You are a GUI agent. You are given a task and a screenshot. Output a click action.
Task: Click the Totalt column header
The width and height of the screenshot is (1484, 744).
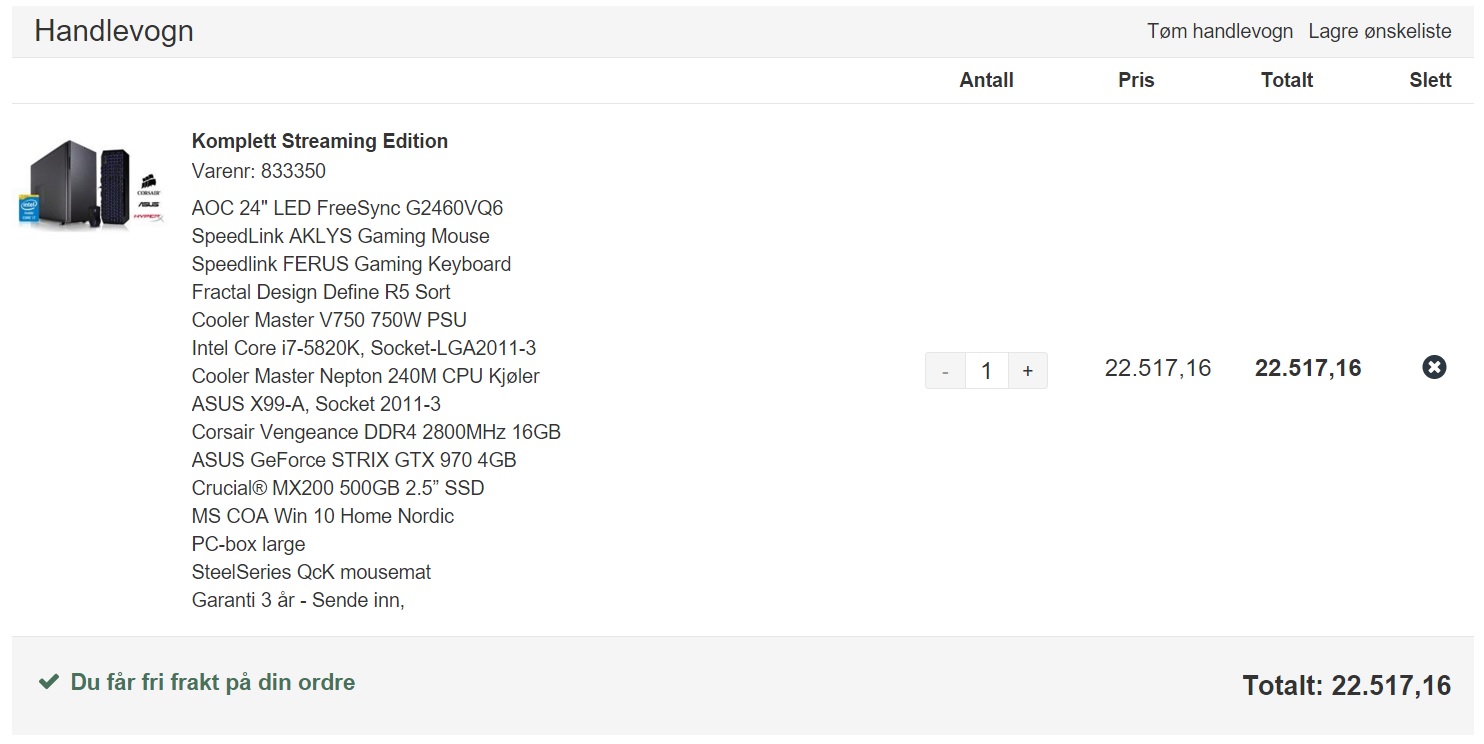pos(1287,80)
